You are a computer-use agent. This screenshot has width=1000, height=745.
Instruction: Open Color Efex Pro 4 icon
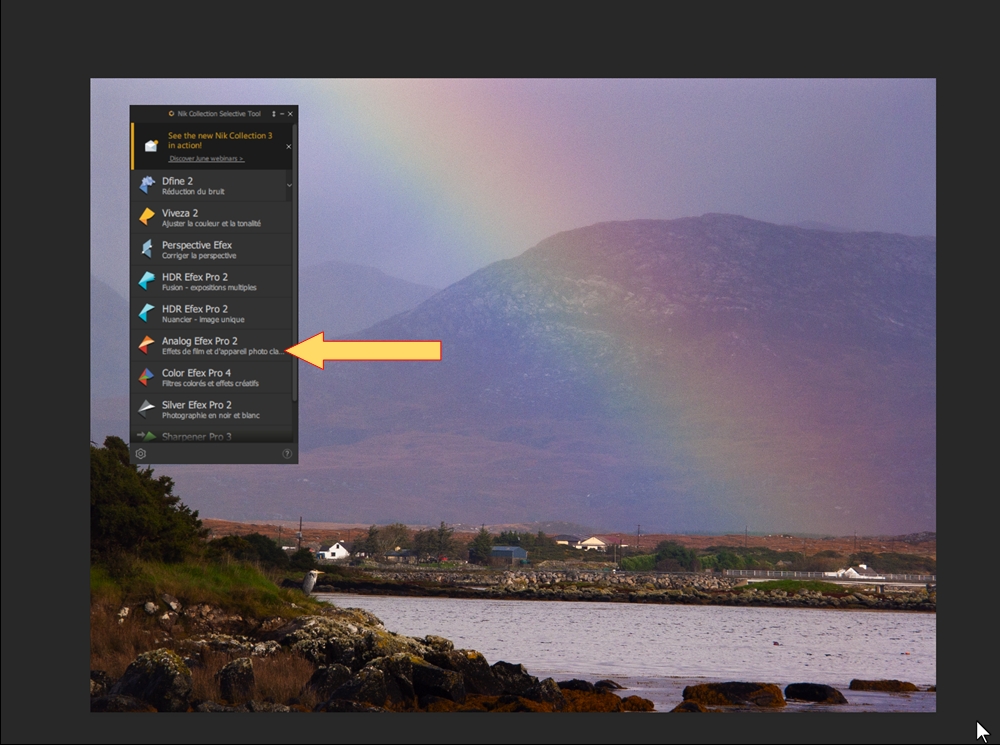click(147, 376)
